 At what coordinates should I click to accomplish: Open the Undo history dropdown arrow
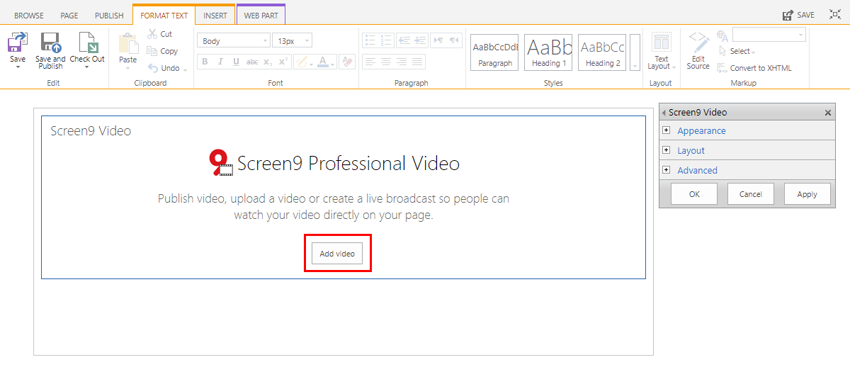(185, 69)
